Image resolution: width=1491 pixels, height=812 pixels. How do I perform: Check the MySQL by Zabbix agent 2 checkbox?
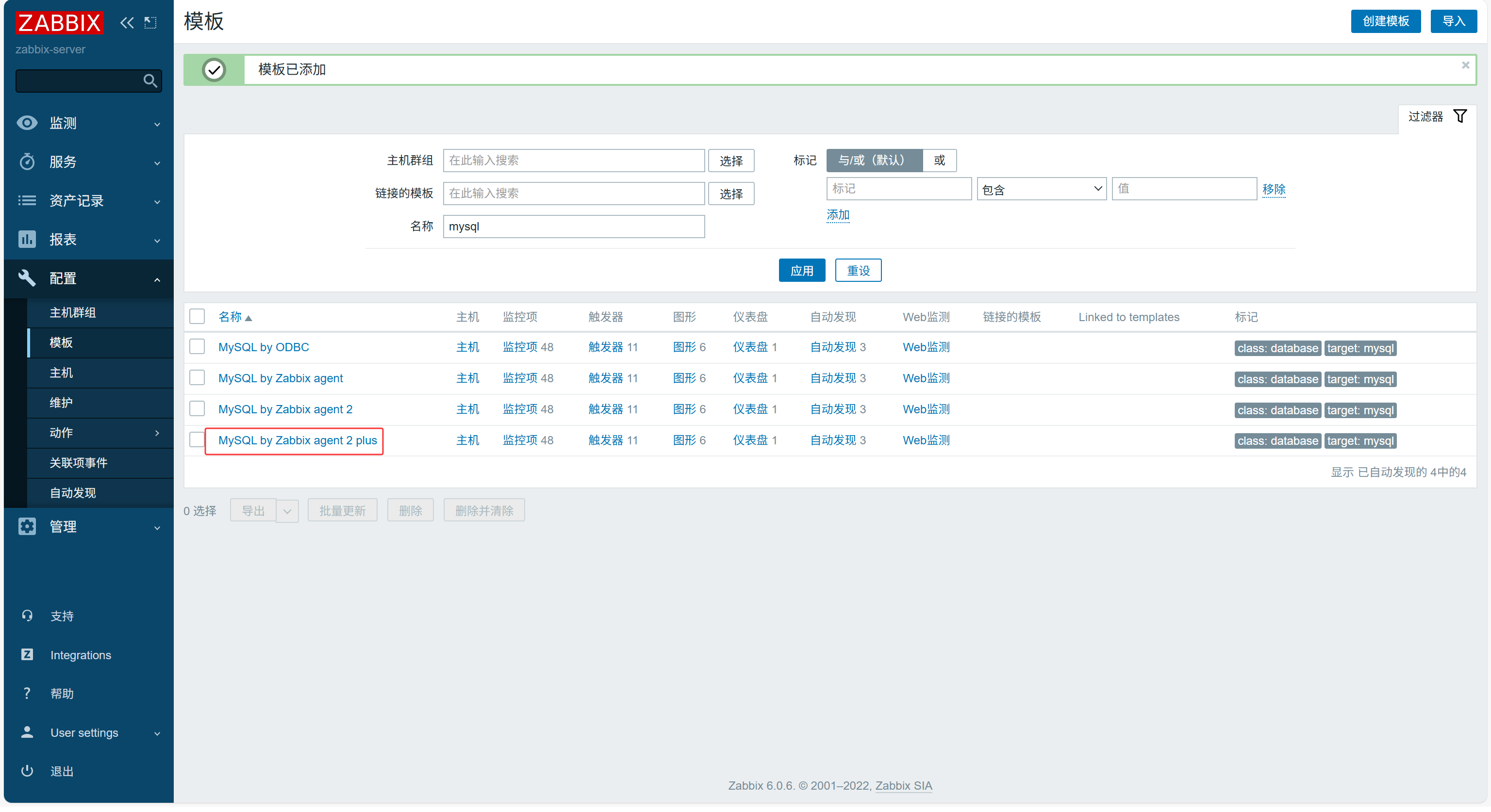pos(197,408)
